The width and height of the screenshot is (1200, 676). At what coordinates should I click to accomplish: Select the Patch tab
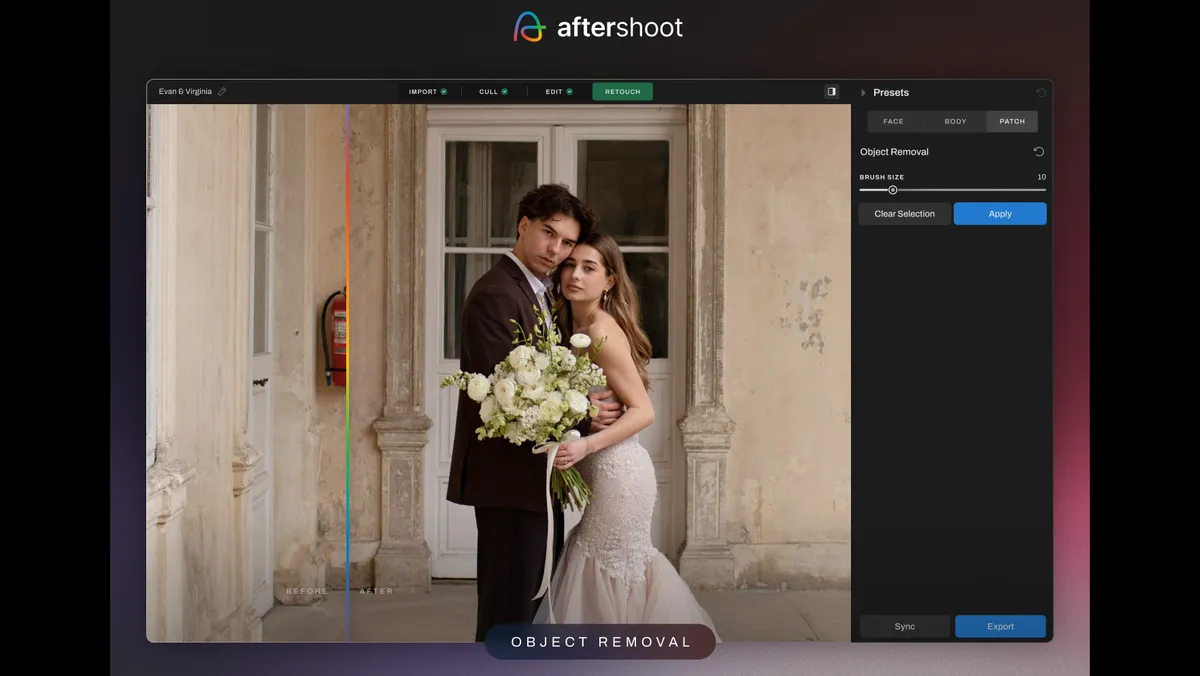[x=1012, y=122]
